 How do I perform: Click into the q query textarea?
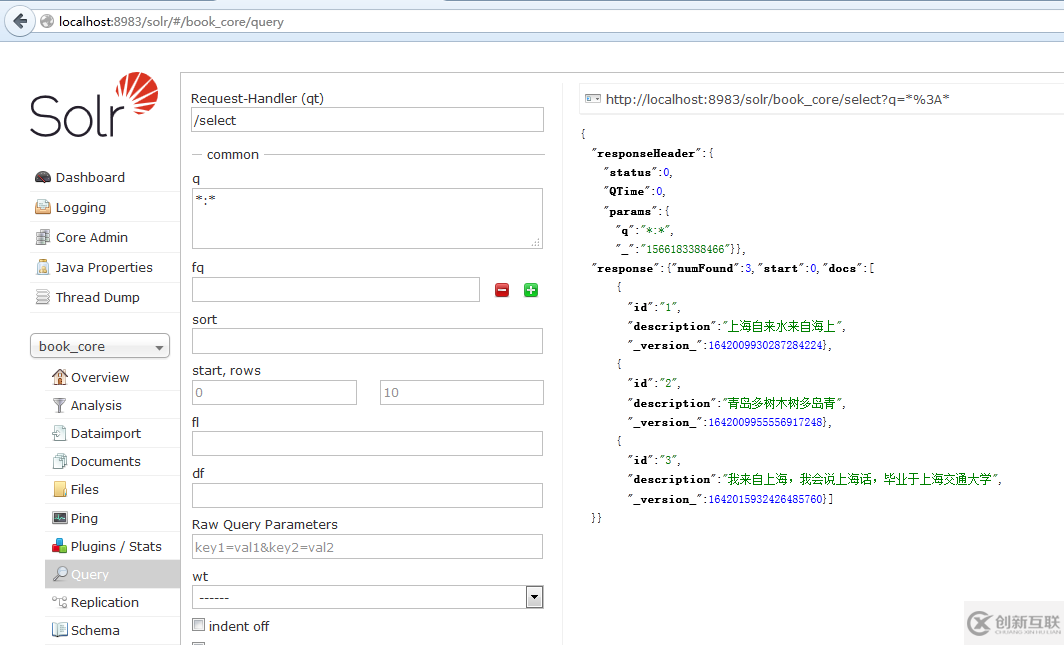click(367, 218)
